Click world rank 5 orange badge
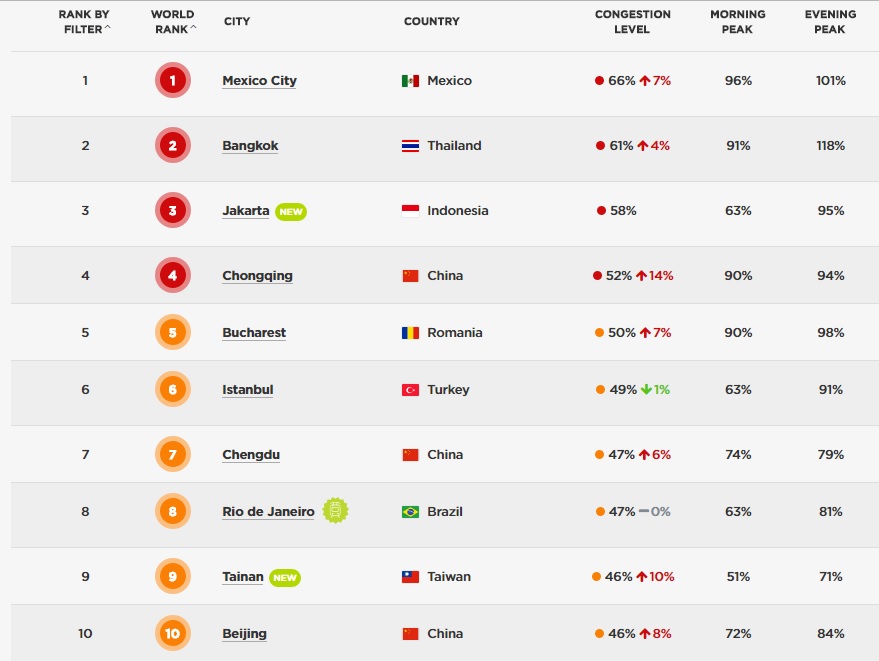 pos(172,333)
